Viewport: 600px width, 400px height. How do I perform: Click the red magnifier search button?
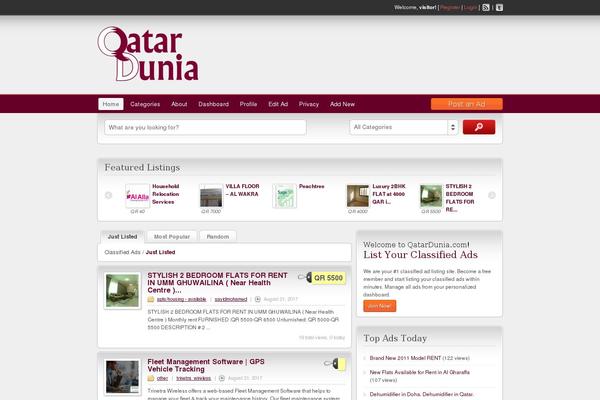(479, 127)
